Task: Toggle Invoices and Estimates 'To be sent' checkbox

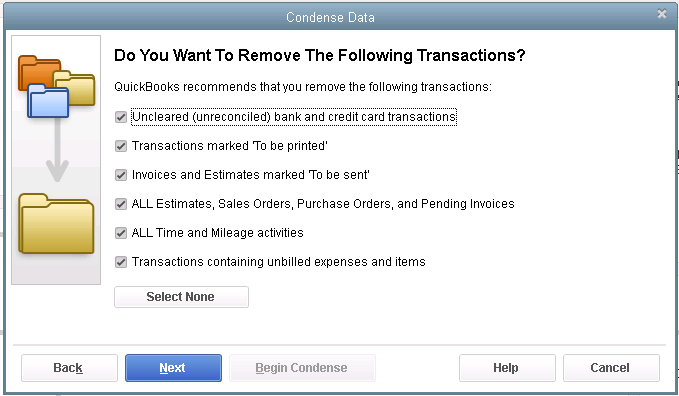Action: [121, 175]
